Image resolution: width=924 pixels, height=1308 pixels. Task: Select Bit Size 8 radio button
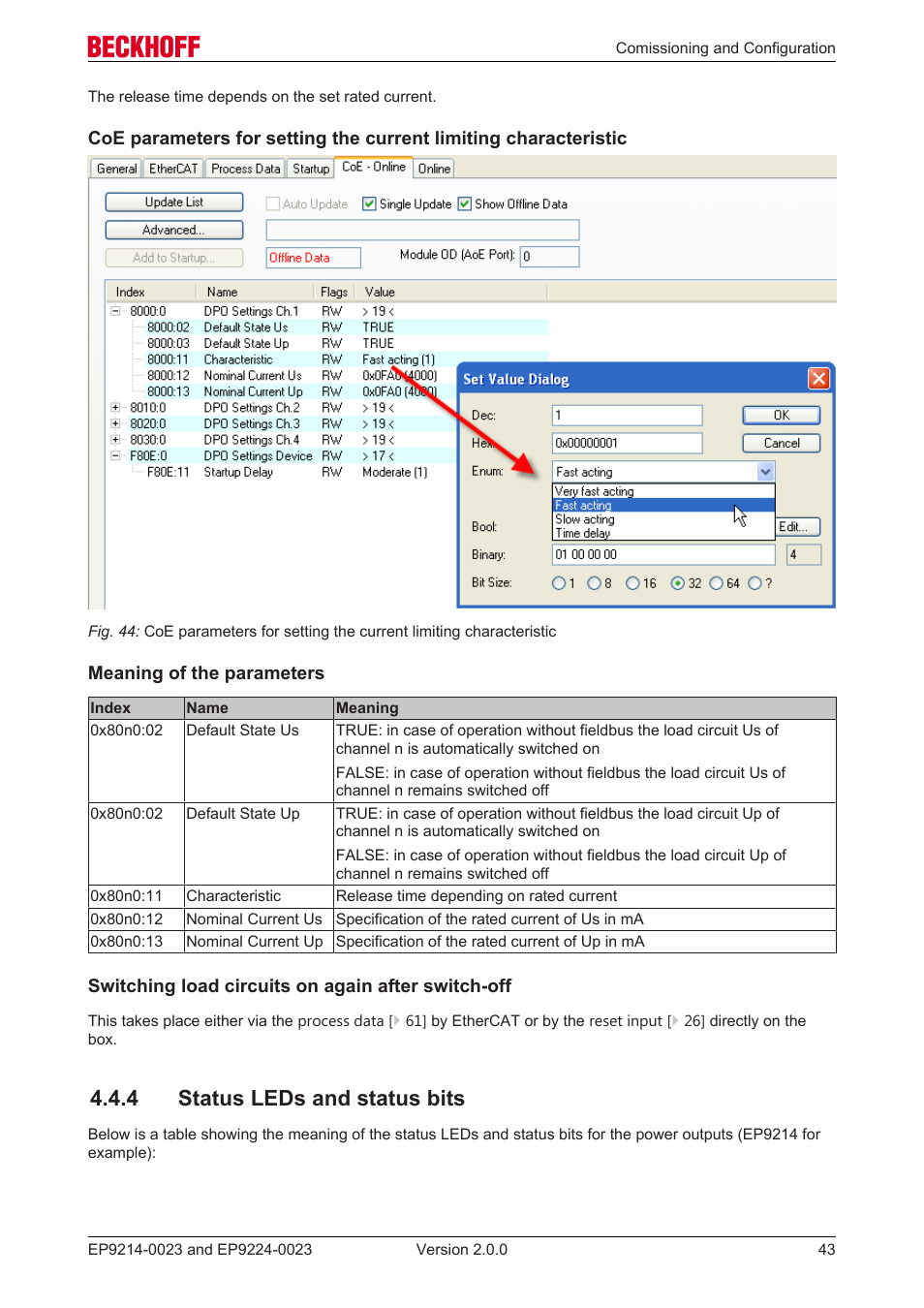coord(594,583)
